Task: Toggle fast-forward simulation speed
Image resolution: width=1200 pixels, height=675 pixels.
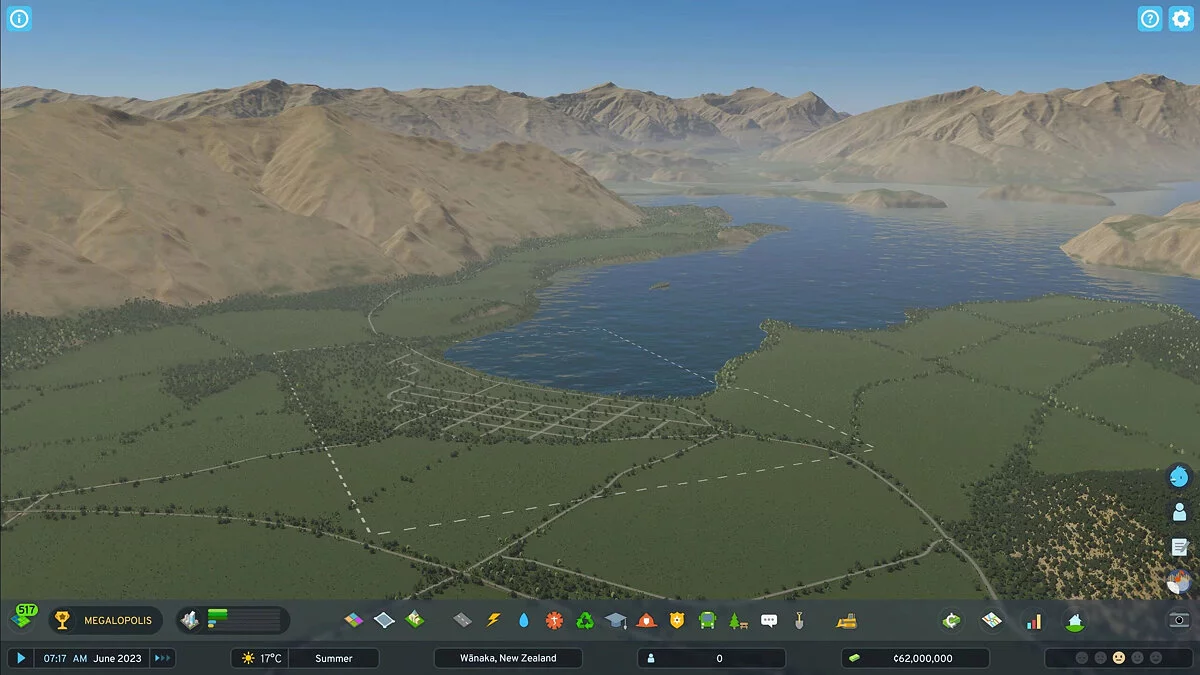Action: 161,658
